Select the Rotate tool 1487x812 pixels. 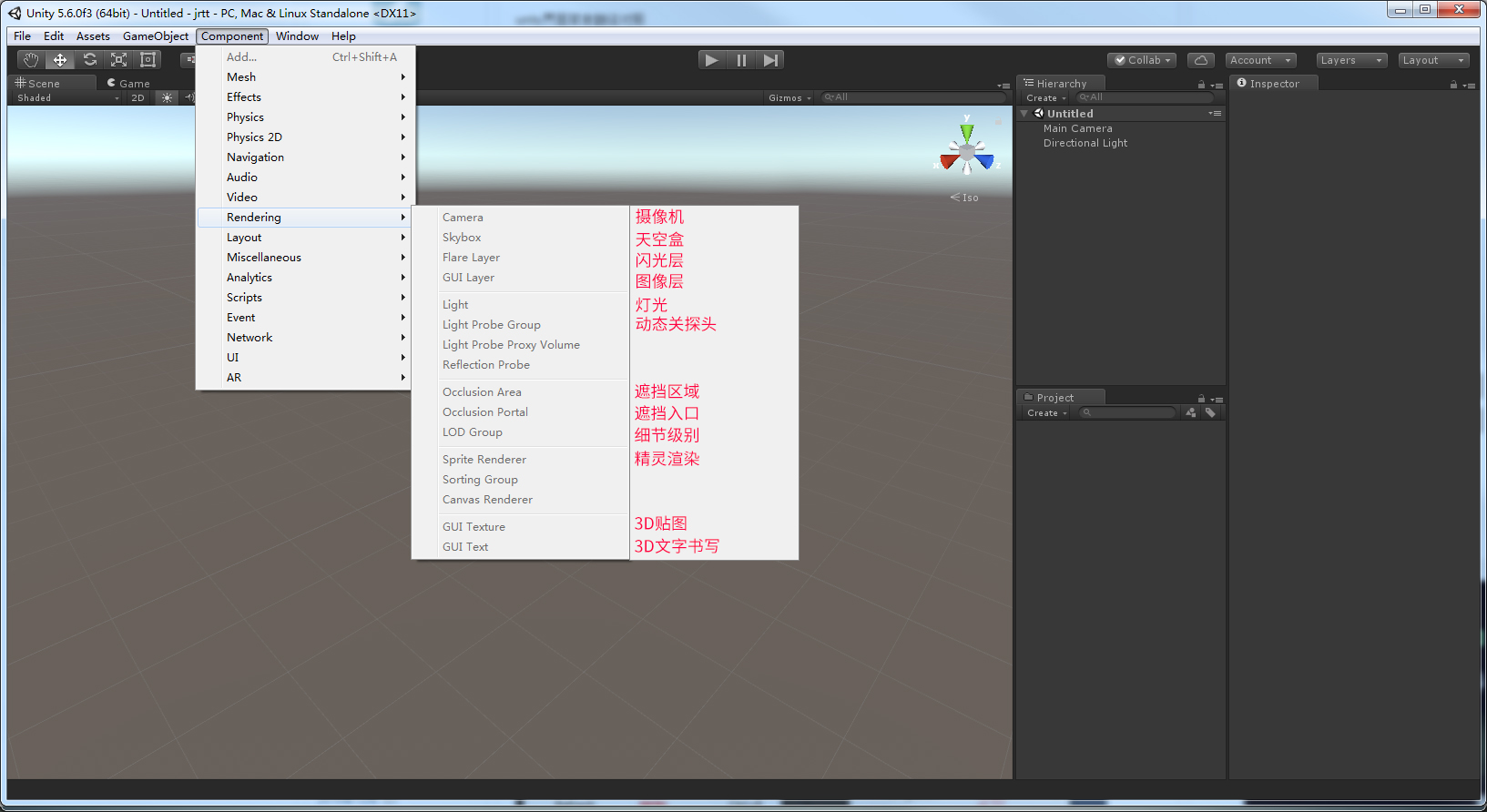pyautogui.click(x=89, y=60)
